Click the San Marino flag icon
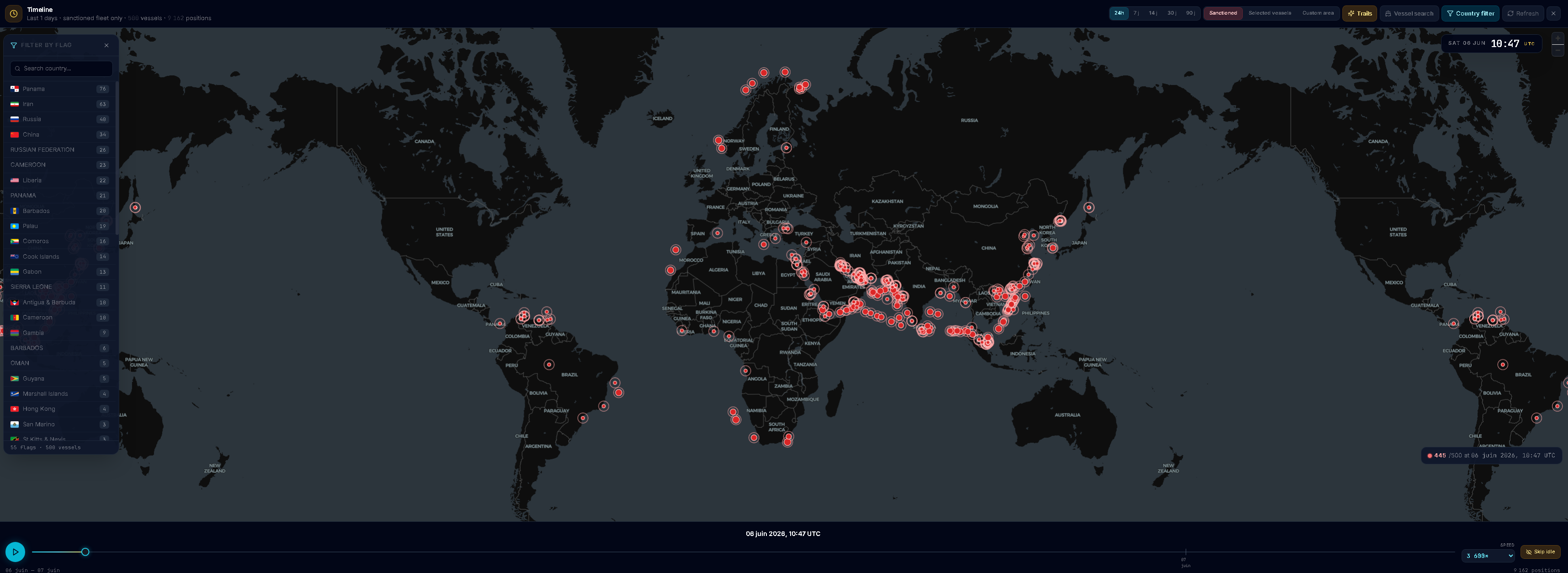The image size is (1568, 573). [x=15, y=424]
